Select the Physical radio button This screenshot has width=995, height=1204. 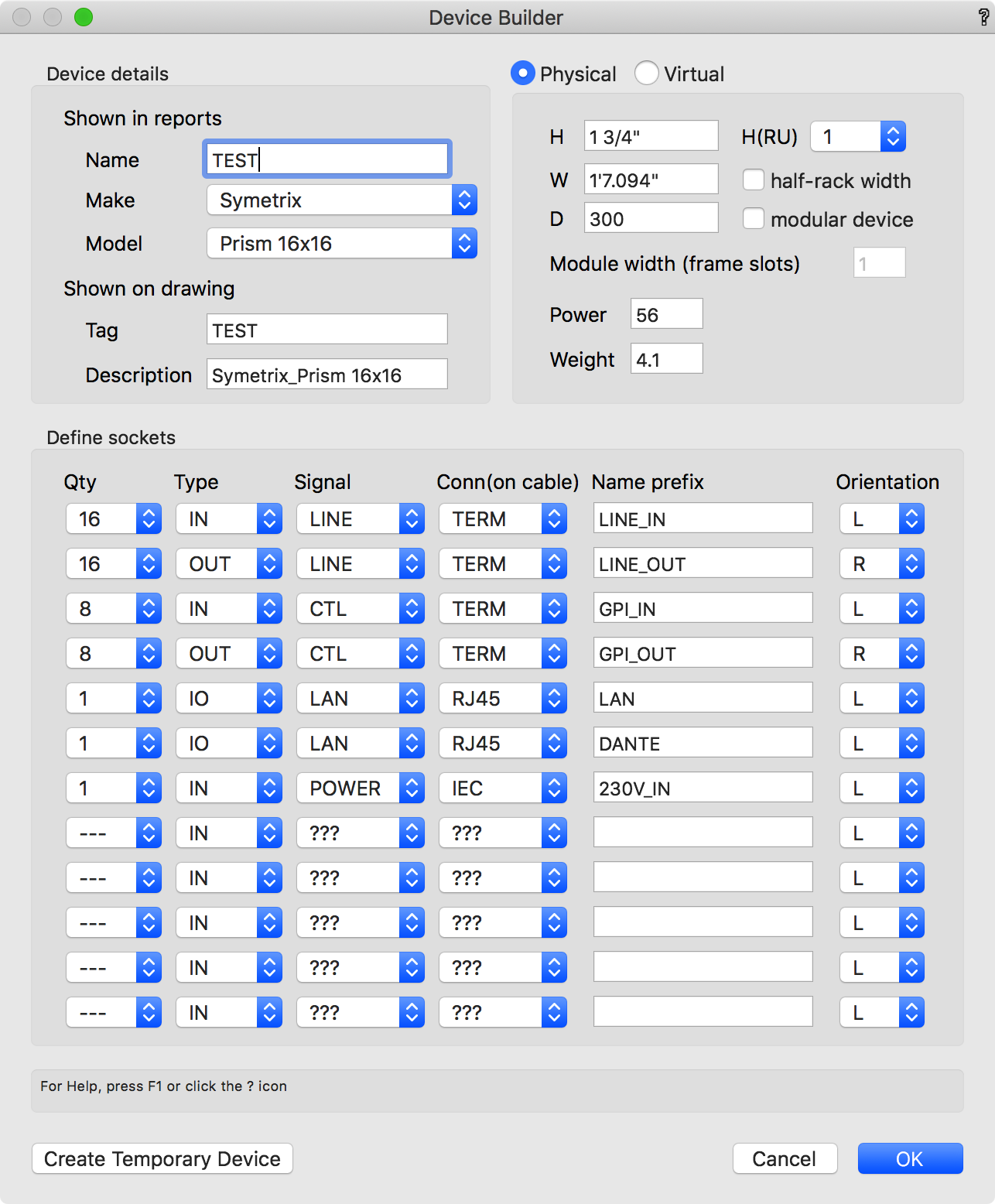(523, 74)
